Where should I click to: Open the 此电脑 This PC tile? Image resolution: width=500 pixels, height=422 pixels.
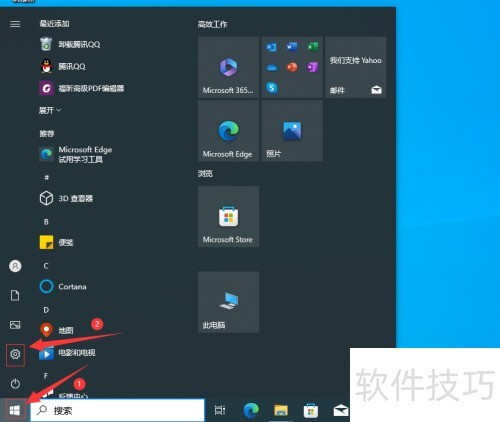228,302
